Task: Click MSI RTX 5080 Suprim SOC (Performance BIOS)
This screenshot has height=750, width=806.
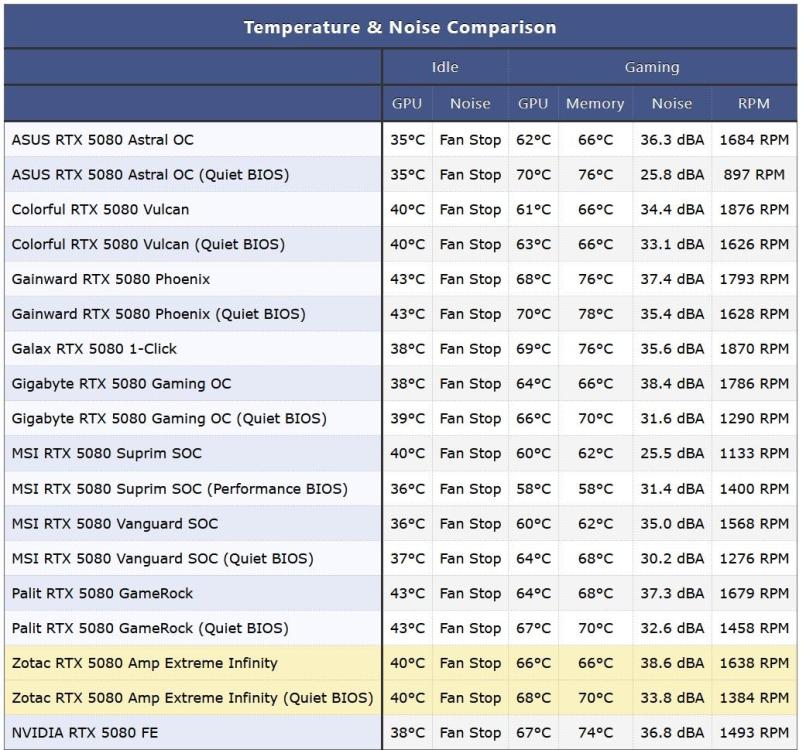Action: 180,489
